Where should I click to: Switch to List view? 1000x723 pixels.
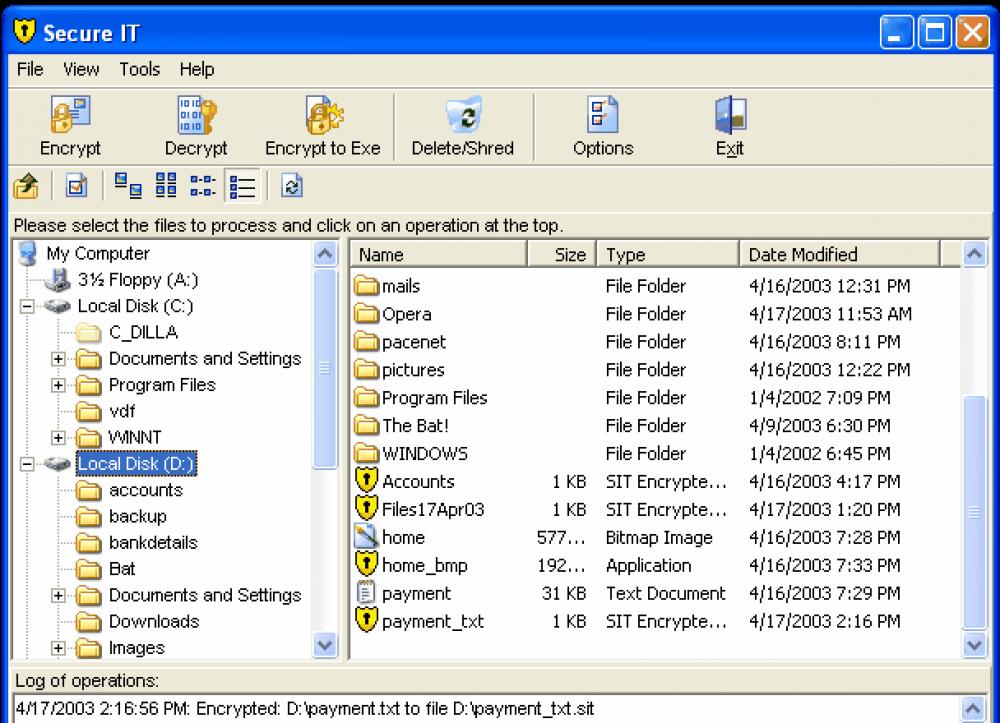click(202, 186)
